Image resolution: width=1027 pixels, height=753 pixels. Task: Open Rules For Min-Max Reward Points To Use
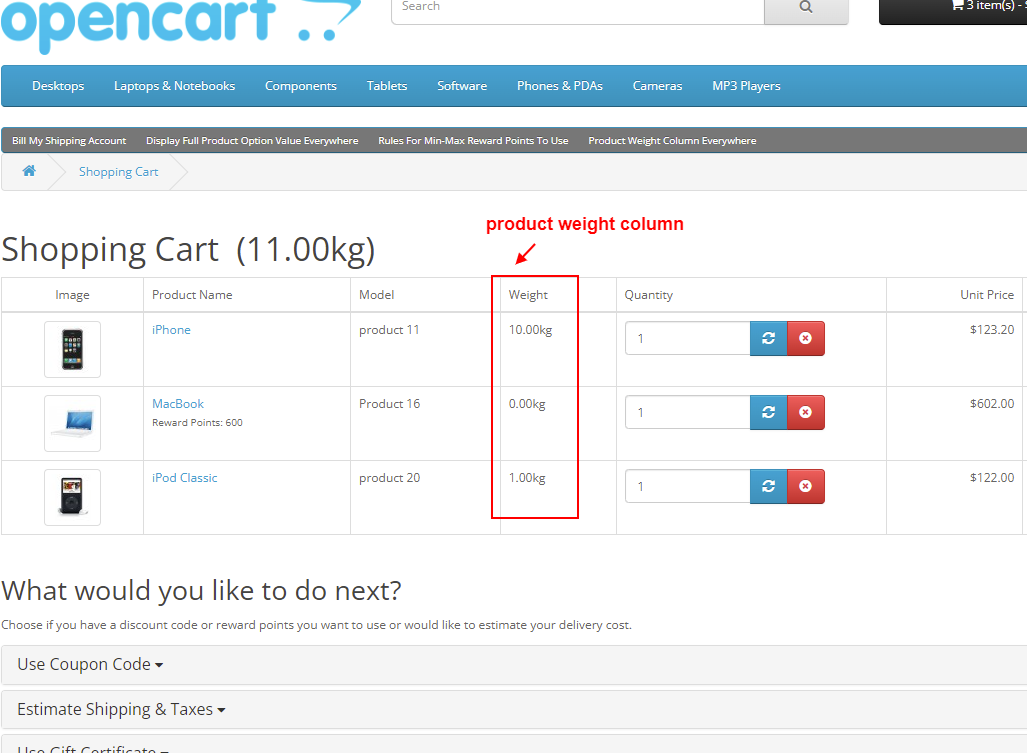473,141
